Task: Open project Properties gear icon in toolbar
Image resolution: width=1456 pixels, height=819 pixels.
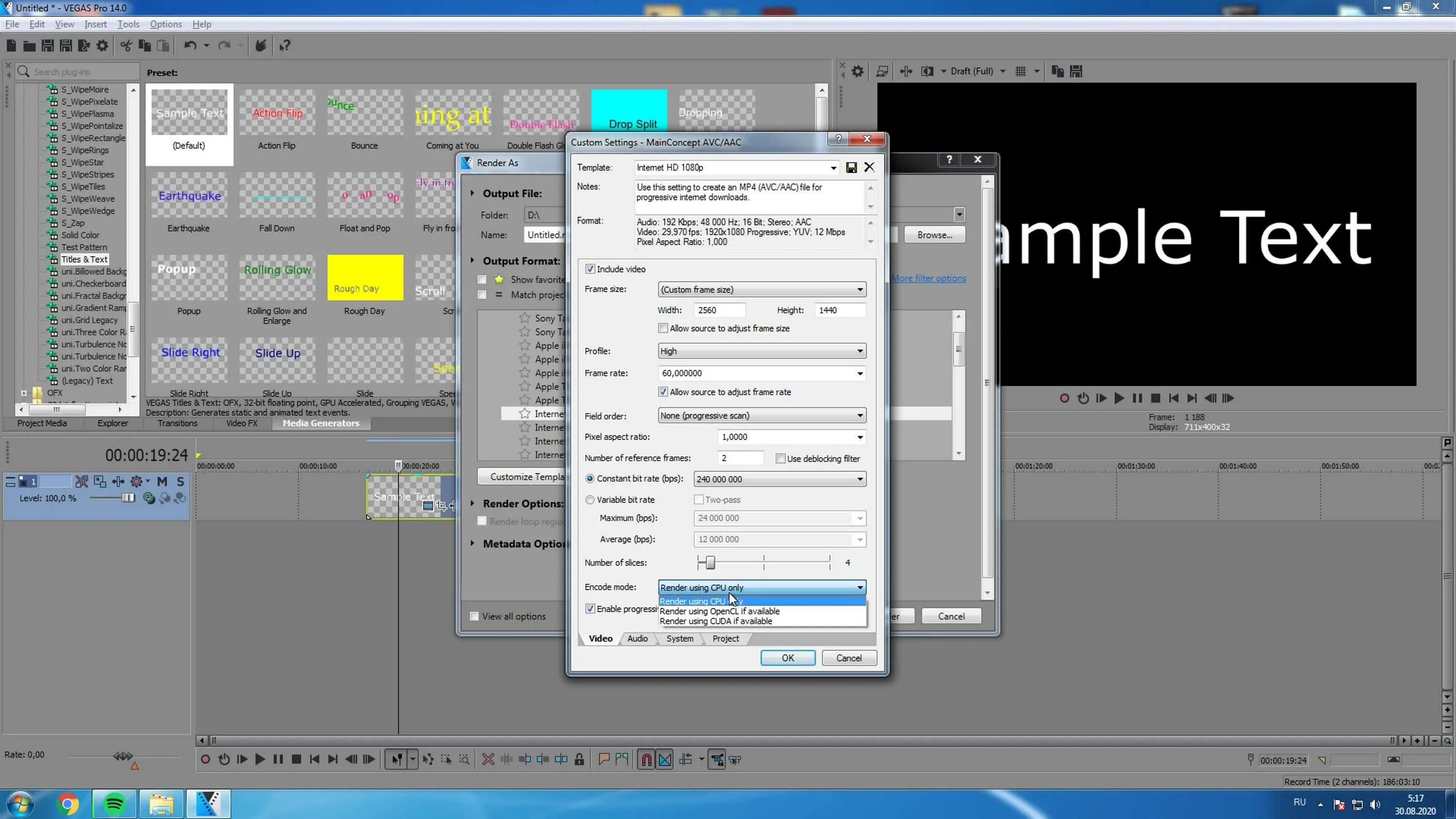Action: pos(102,46)
